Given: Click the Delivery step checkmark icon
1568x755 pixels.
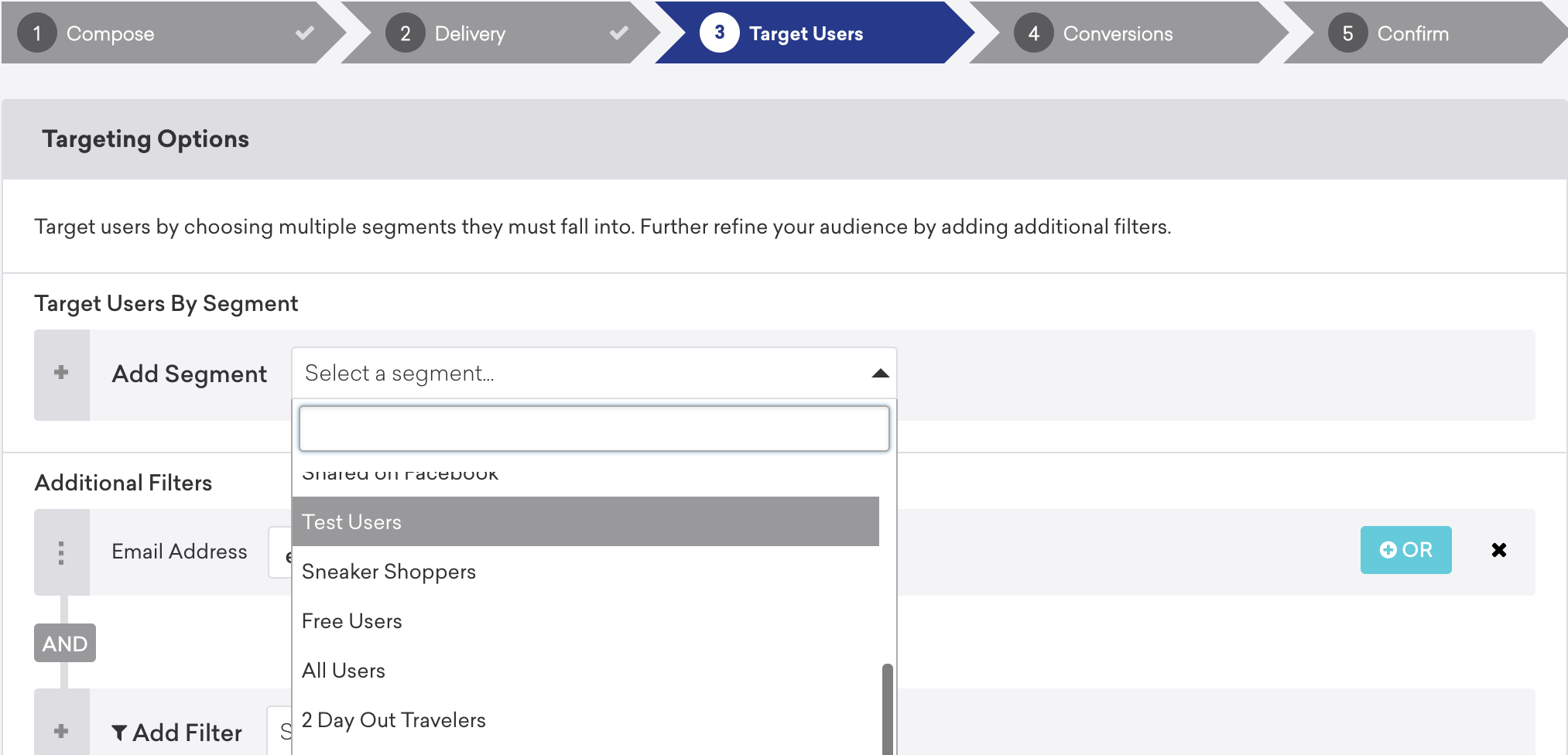Looking at the screenshot, I should tap(619, 32).
